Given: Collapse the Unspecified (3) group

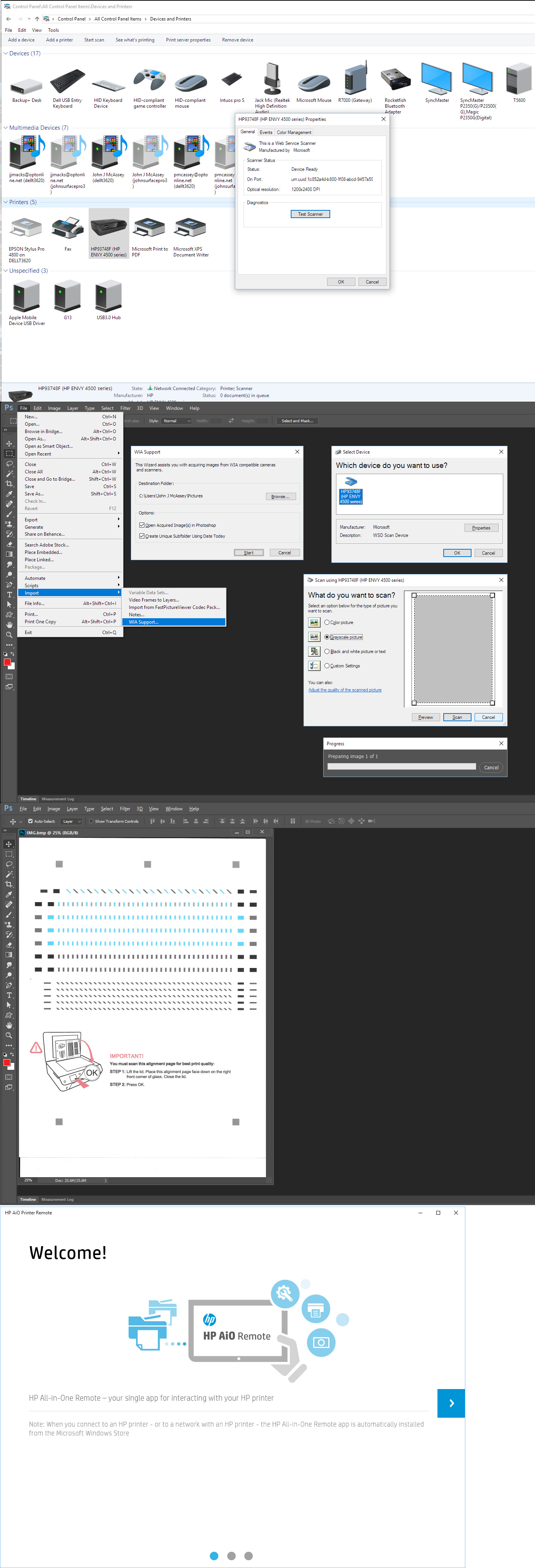Looking at the screenshot, I should pos(5,271).
